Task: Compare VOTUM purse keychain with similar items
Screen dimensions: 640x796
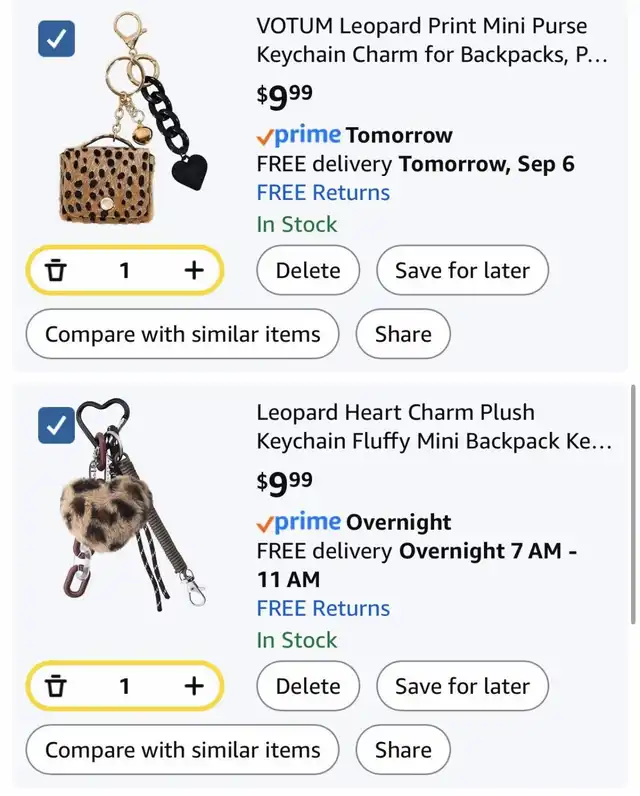Action: coord(183,334)
